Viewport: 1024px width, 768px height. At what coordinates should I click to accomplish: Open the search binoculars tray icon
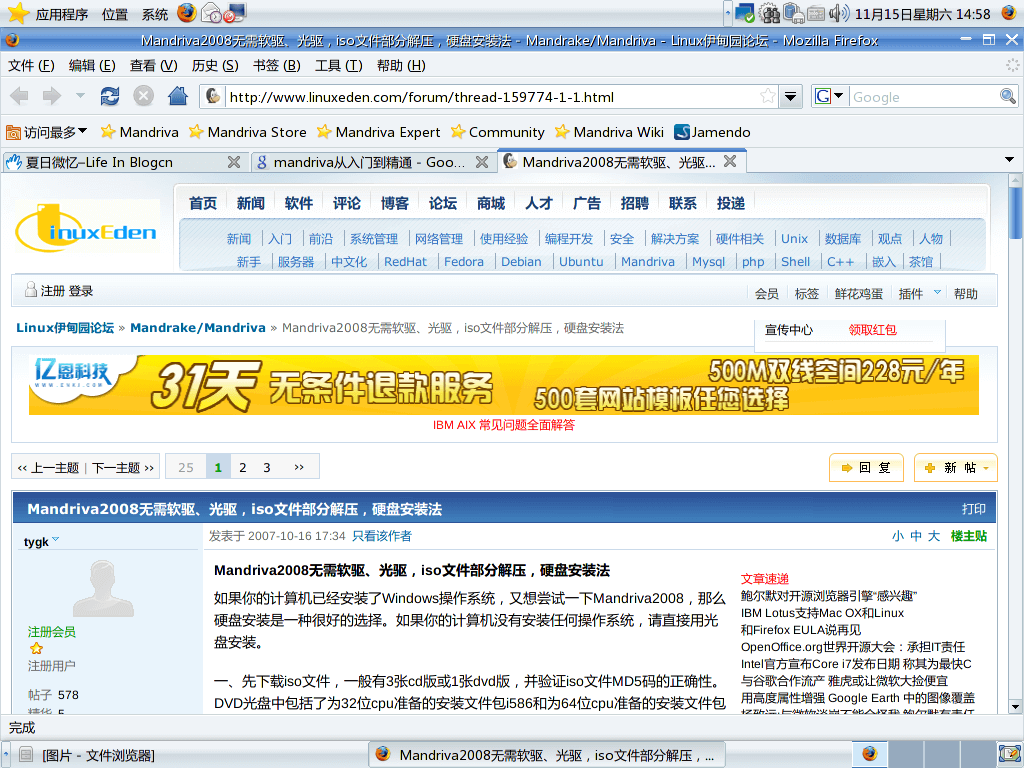point(769,13)
